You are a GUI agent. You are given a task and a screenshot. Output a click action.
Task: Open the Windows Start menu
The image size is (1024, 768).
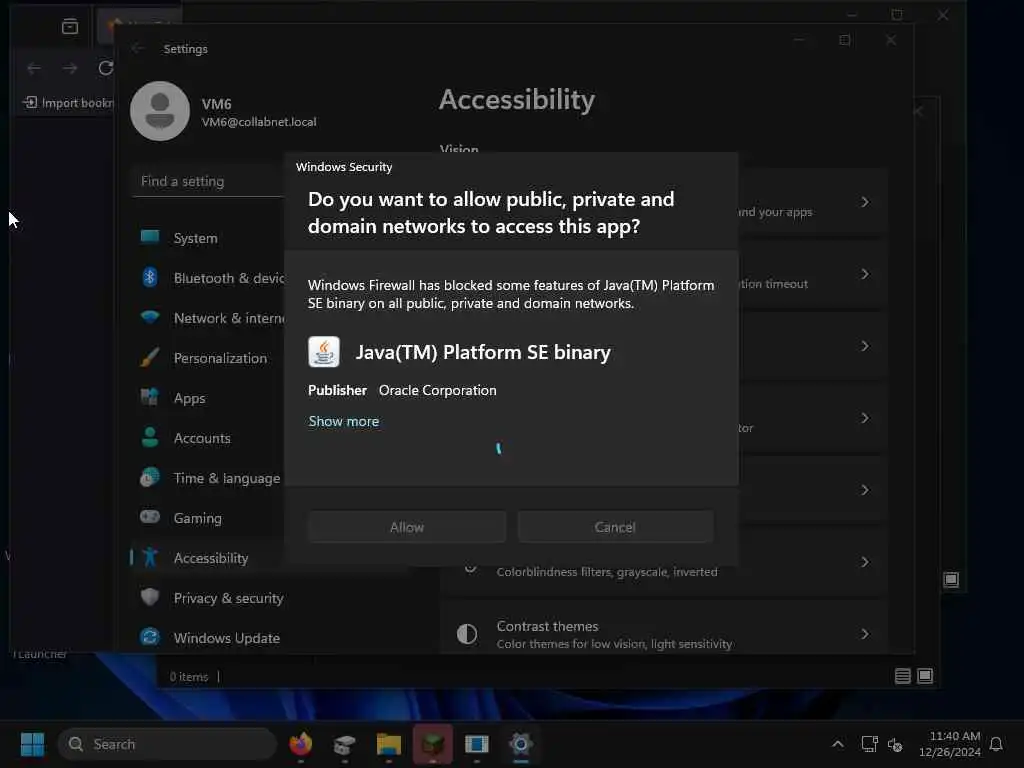32,744
